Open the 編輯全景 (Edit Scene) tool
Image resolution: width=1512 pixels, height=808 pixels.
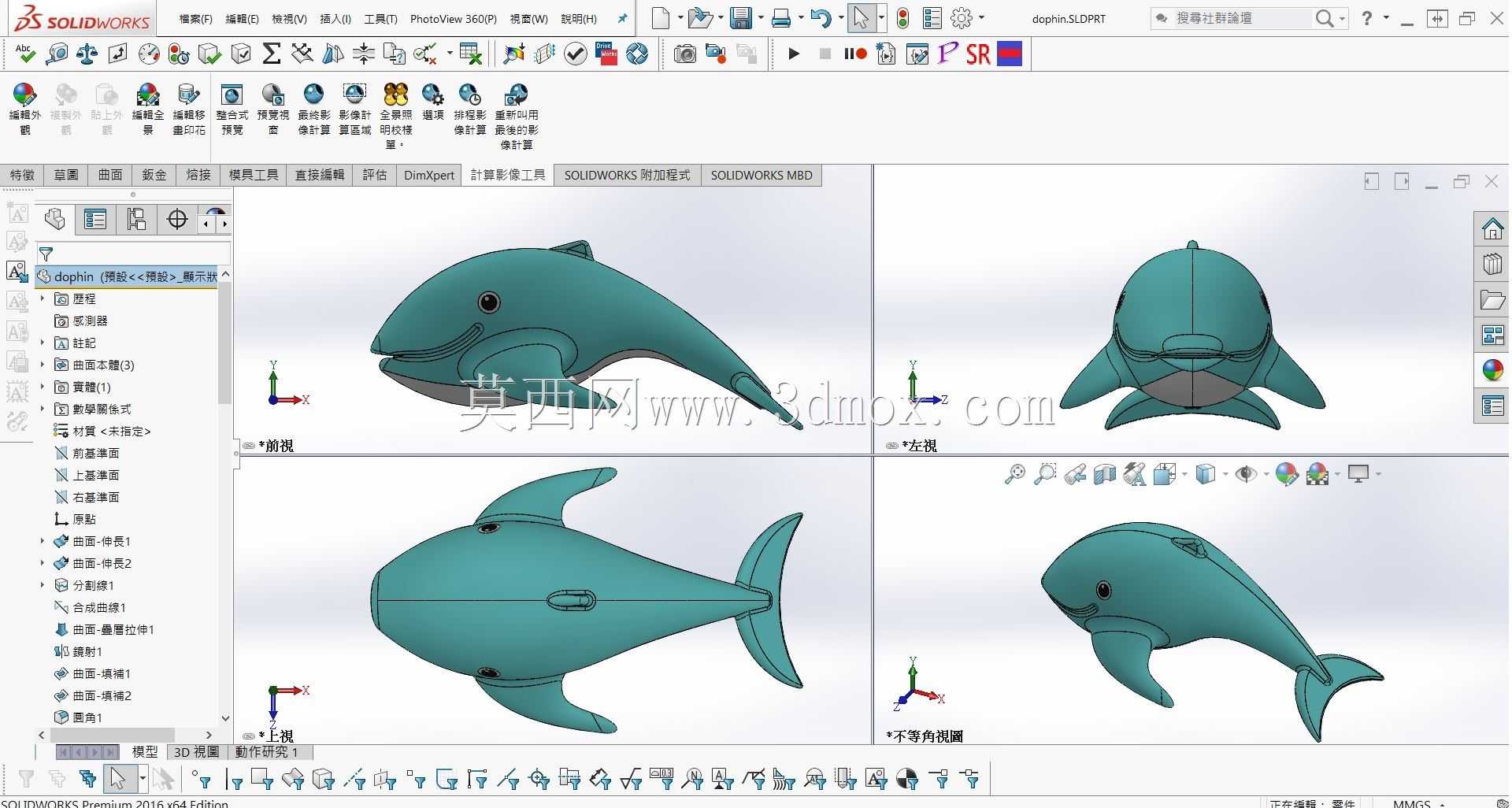148,109
